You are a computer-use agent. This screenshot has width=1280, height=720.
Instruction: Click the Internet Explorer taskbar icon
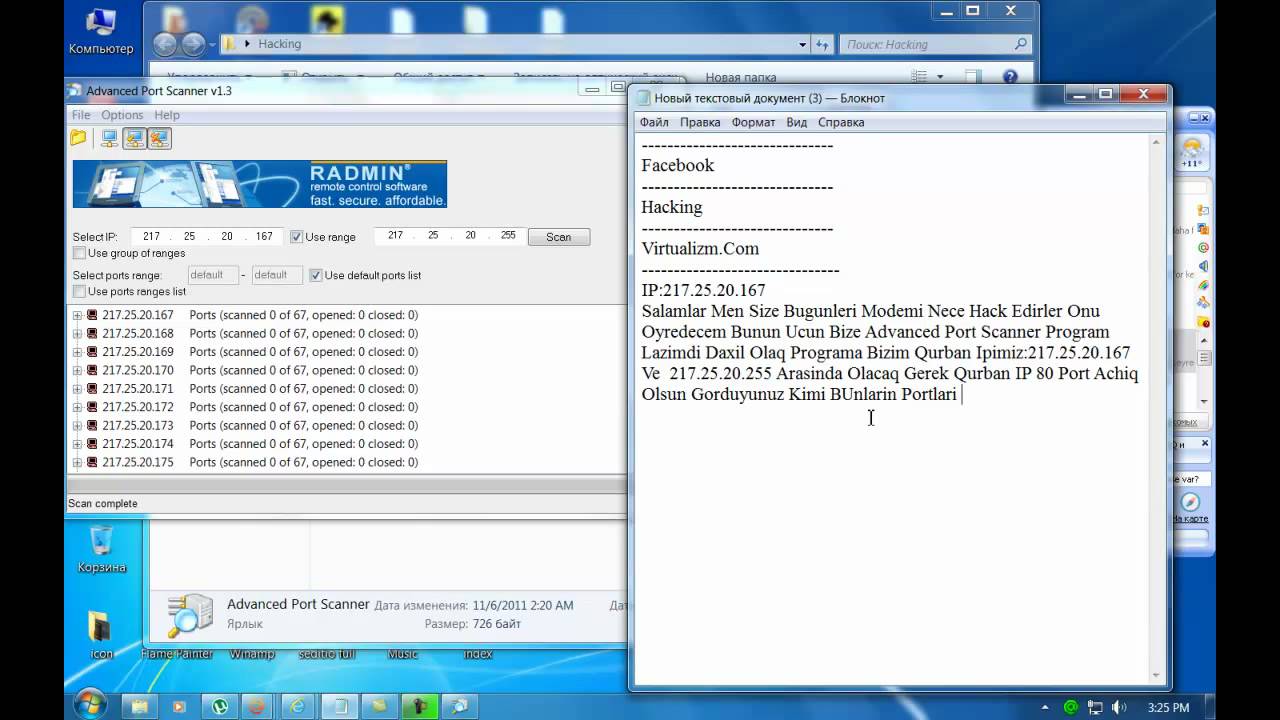298,706
